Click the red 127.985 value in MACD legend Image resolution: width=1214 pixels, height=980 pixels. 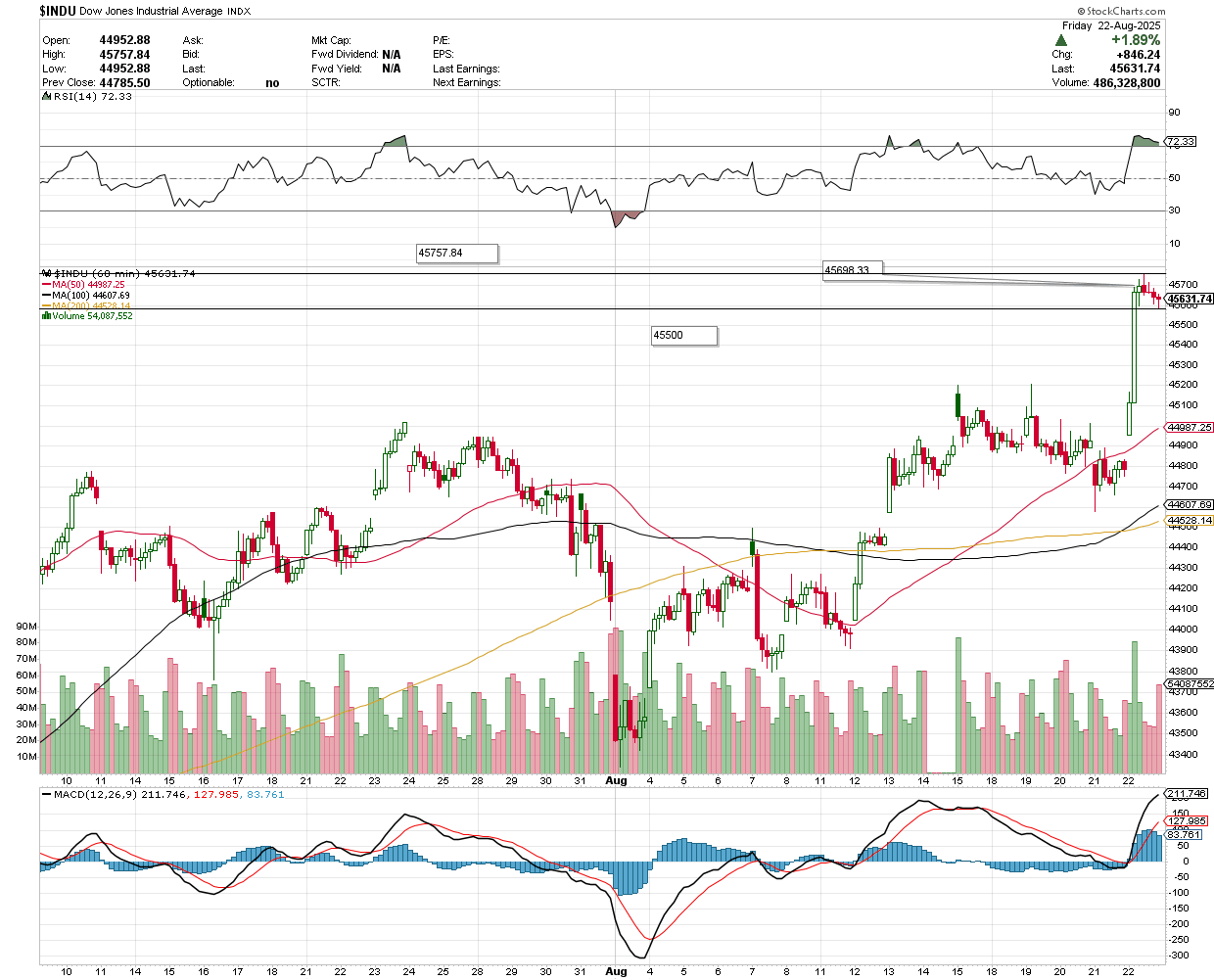218,794
